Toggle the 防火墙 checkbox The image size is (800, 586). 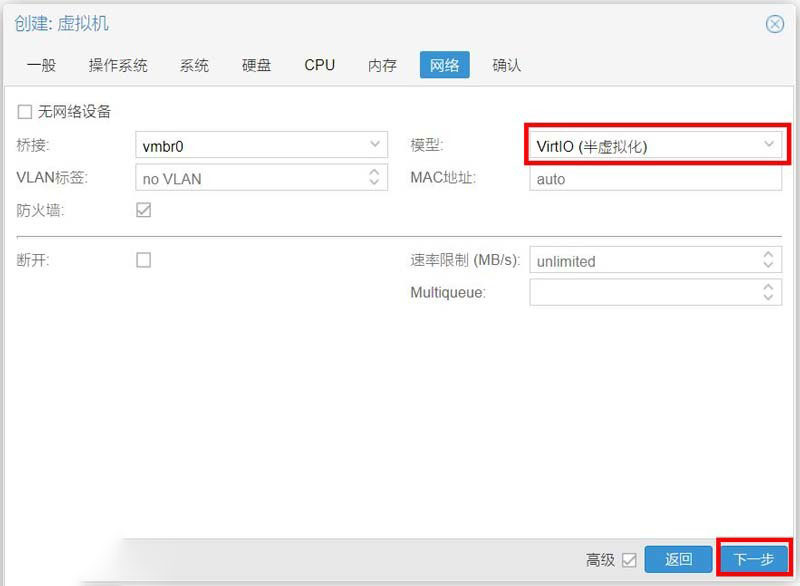[143, 210]
